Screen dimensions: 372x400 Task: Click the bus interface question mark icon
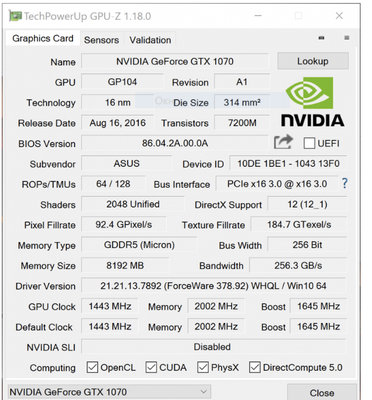click(x=345, y=183)
